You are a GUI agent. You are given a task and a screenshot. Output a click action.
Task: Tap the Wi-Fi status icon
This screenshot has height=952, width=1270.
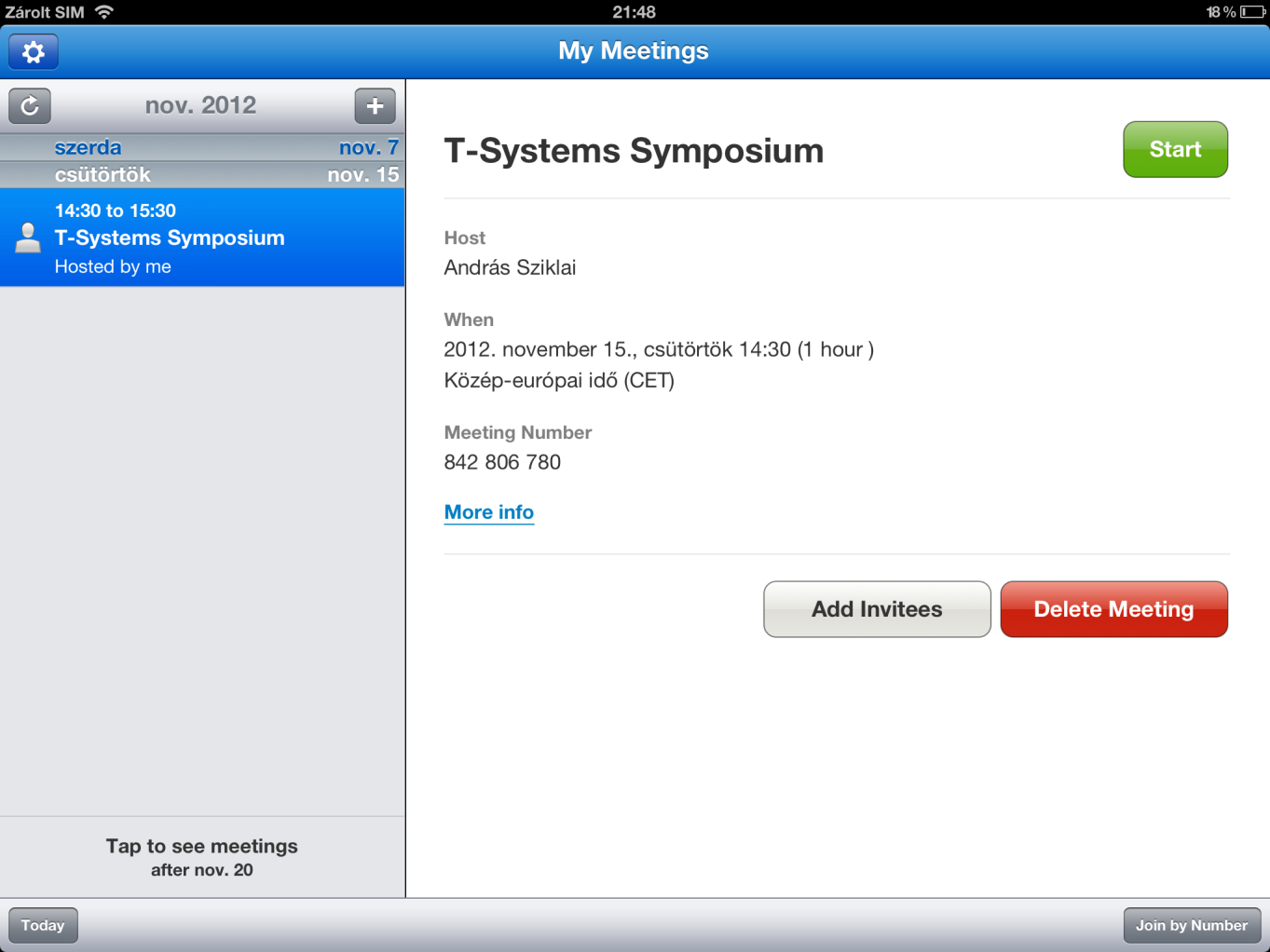(x=104, y=12)
